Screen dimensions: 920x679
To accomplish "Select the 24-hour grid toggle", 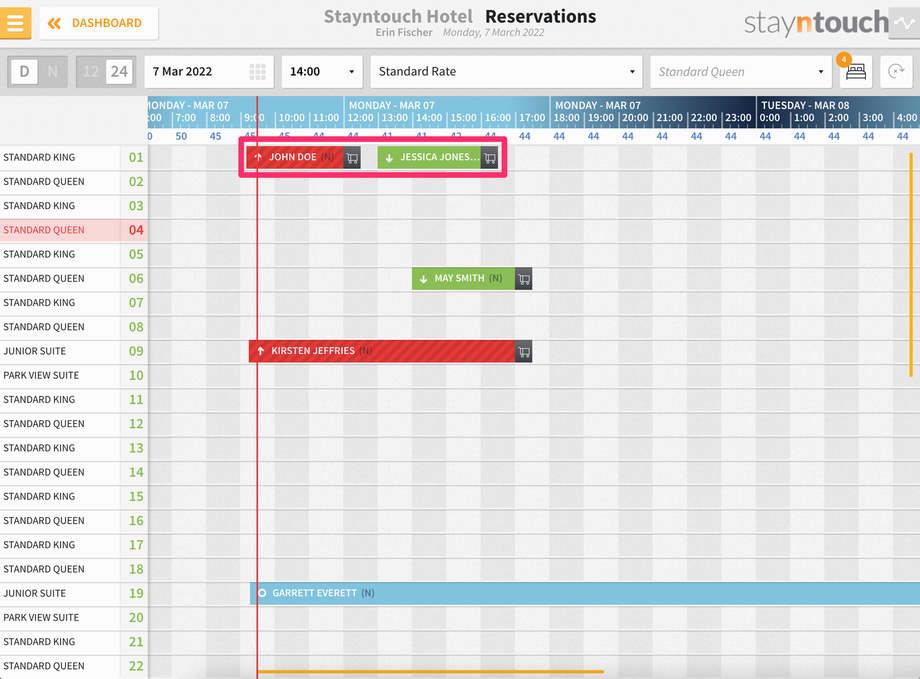I will [x=120, y=72].
